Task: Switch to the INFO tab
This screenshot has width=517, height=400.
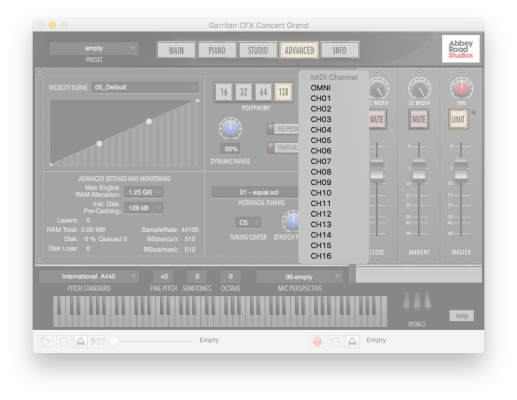Action: click(x=340, y=50)
